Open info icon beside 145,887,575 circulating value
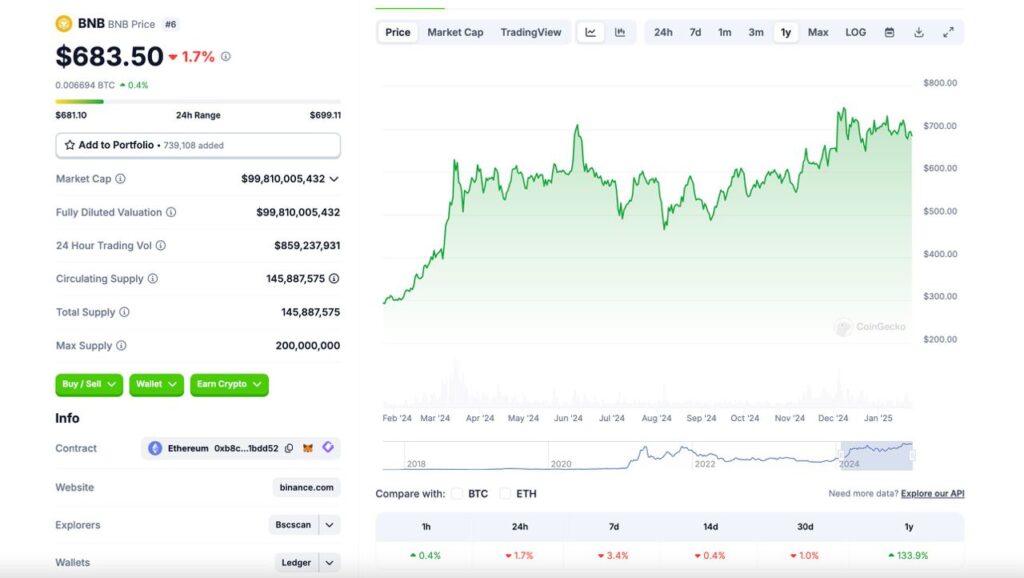The height and width of the screenshot is (578, 1024). click(334, 279)
